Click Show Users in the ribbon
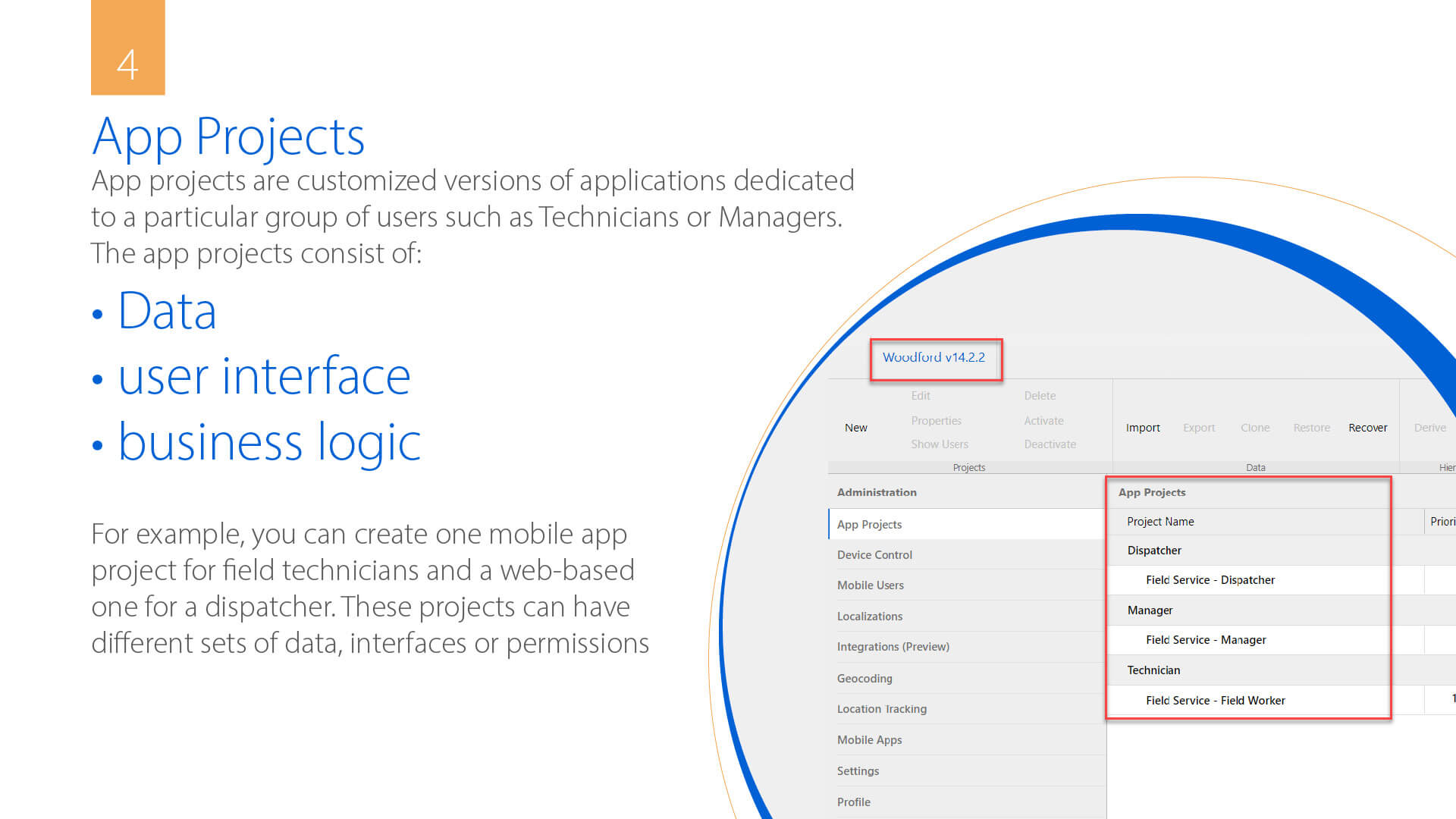The image size is (1456, 819). 939,444
